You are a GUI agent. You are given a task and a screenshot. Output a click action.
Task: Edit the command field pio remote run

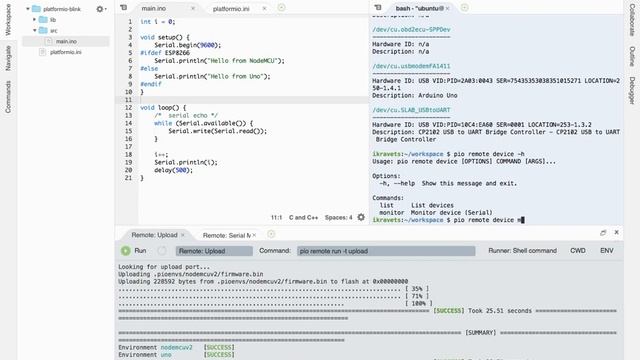386,251
